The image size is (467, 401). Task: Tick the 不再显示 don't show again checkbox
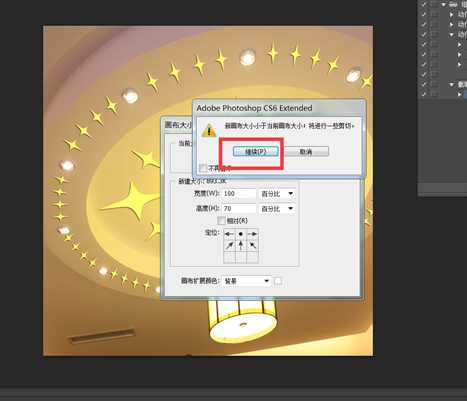(x=202, y=168)
